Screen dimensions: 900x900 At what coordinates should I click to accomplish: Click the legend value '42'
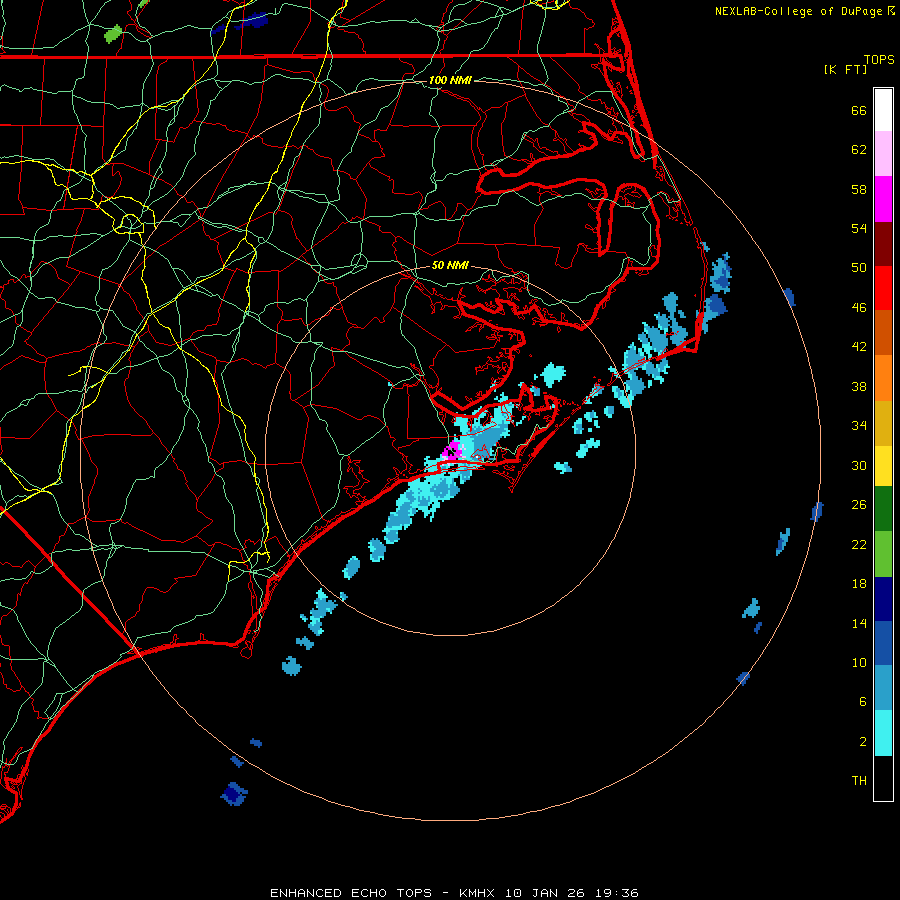pyautogui.click(x=859, y=347)
